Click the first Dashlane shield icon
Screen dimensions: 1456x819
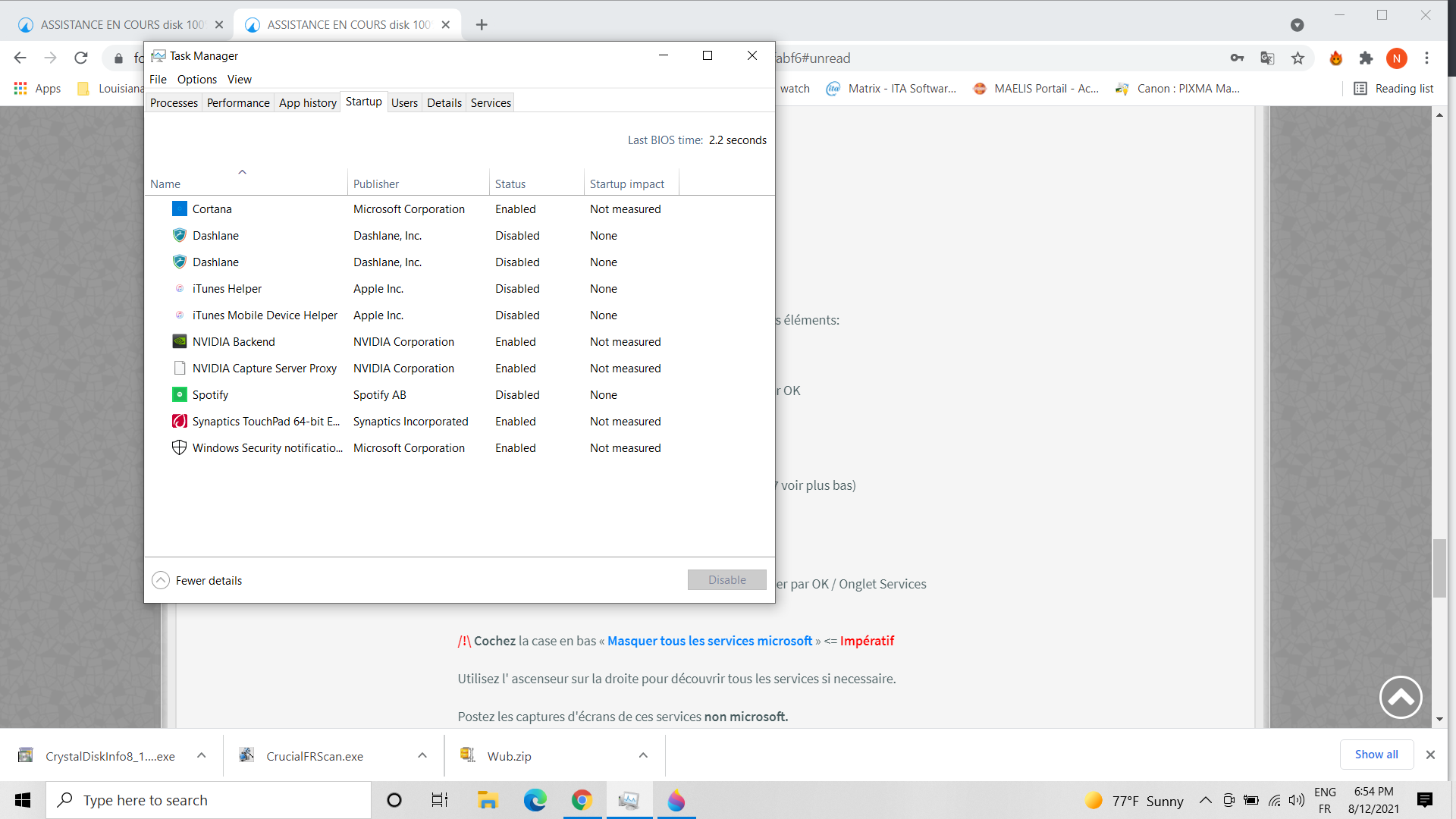179,235
